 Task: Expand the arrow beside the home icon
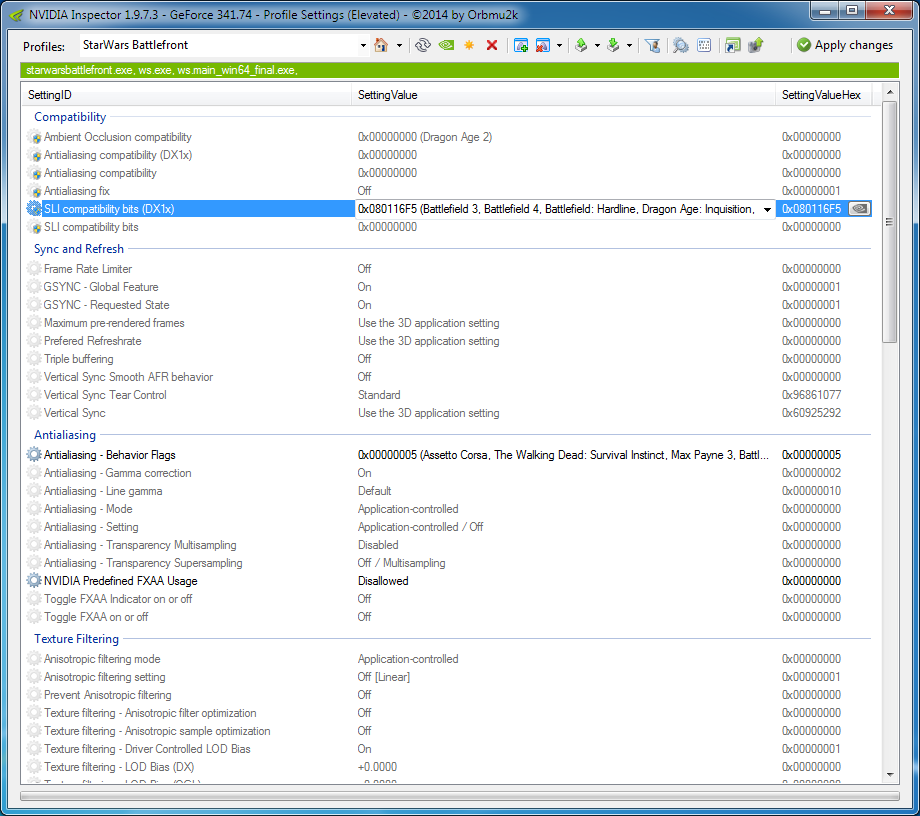[399, 45]
